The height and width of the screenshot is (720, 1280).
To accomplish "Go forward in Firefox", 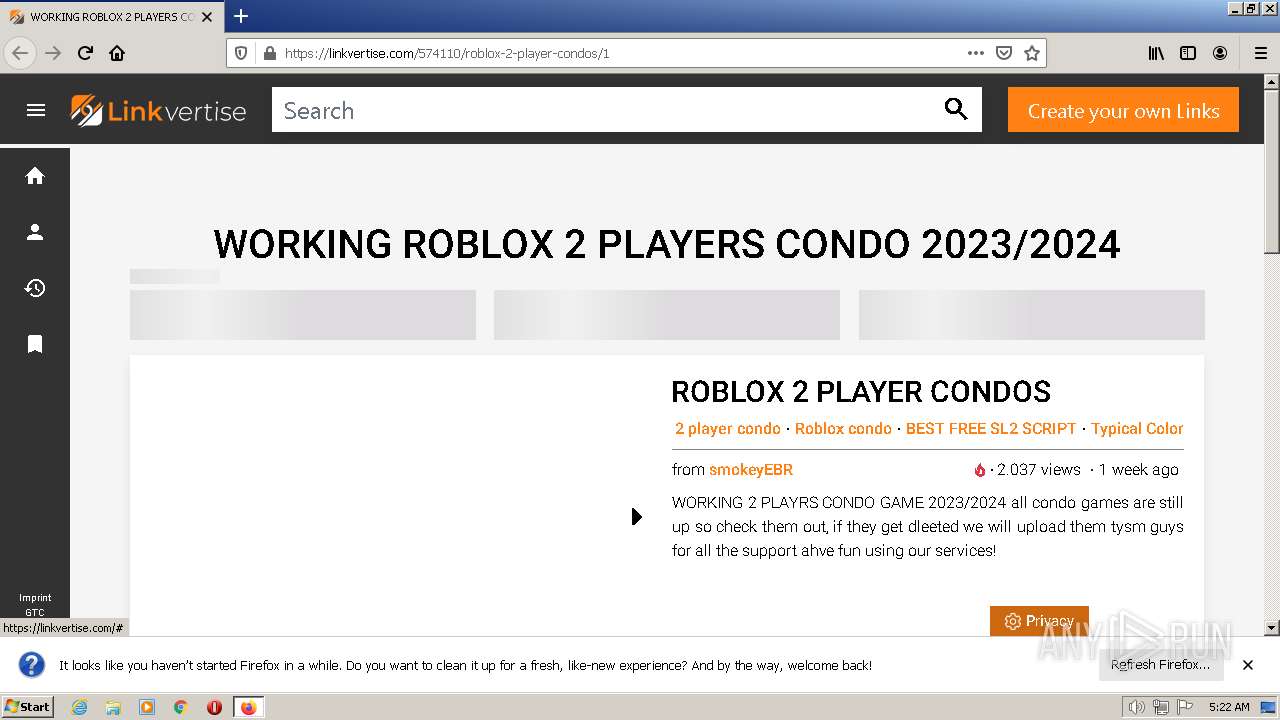I will [x=53, y=53].
